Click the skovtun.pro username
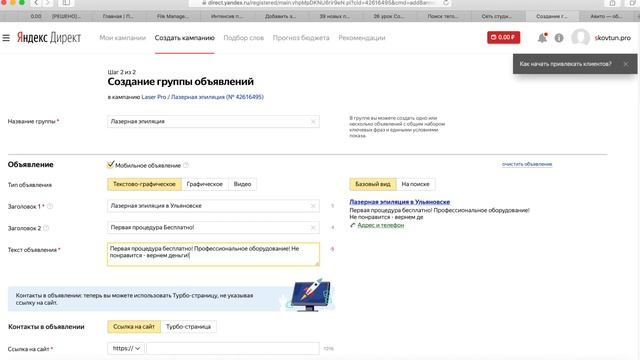Viewport: 640px width, 360px height. 613,38
